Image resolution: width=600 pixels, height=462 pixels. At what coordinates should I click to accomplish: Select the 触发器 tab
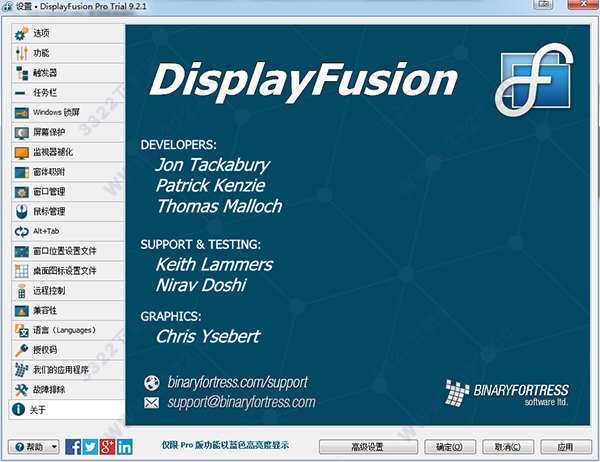click(68, 73)
